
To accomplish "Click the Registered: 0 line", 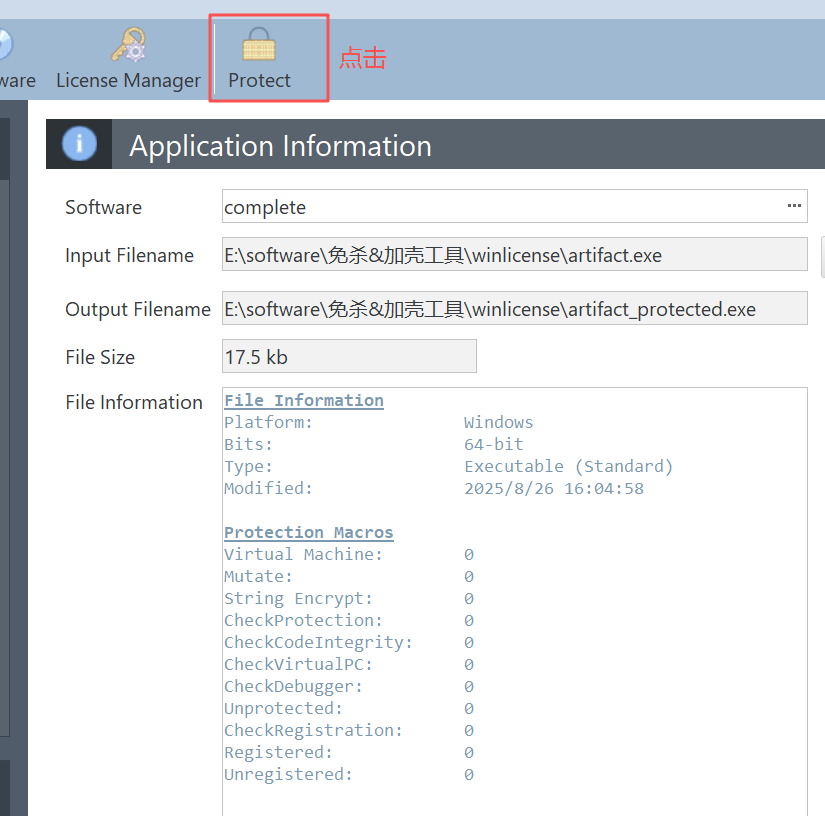I will [349, 753].
